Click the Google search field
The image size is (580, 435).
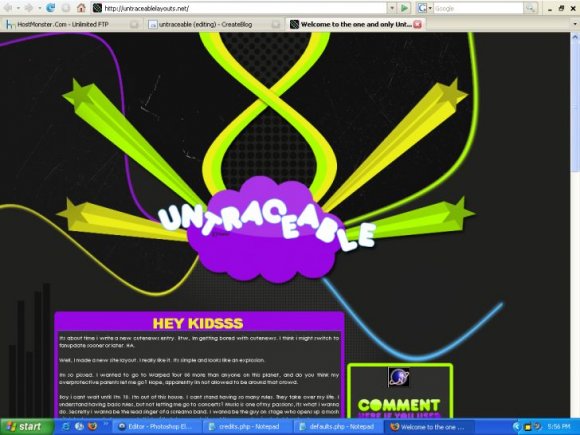tap(478, 8)
